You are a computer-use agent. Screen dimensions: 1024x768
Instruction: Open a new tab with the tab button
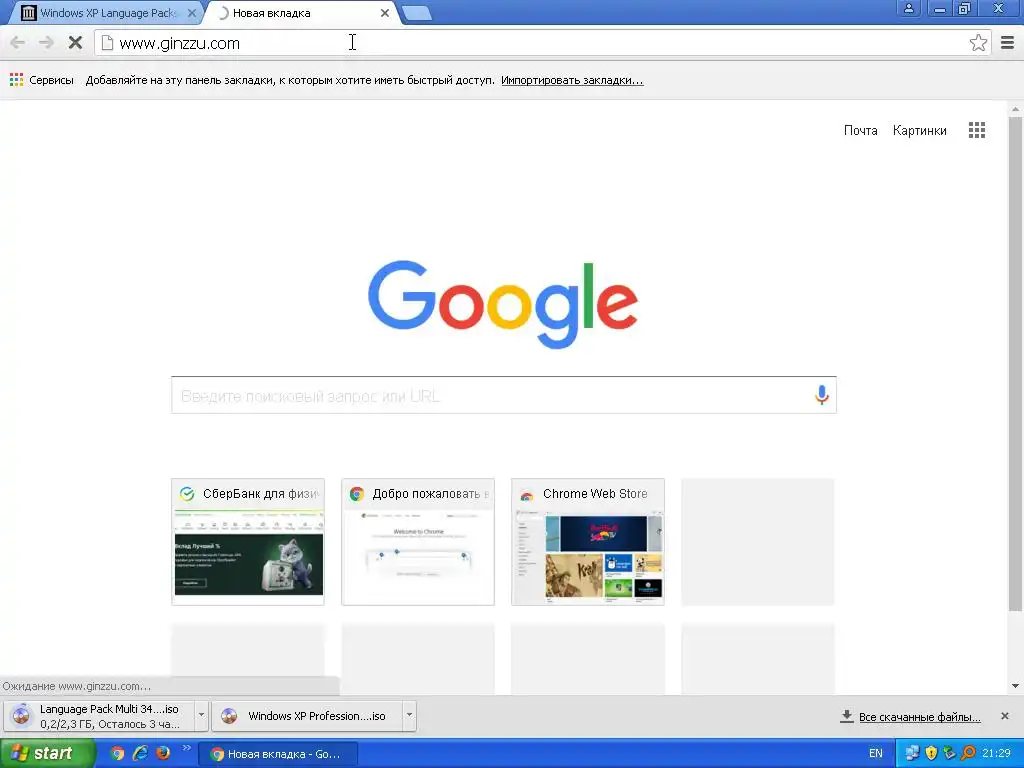(416, 13)
